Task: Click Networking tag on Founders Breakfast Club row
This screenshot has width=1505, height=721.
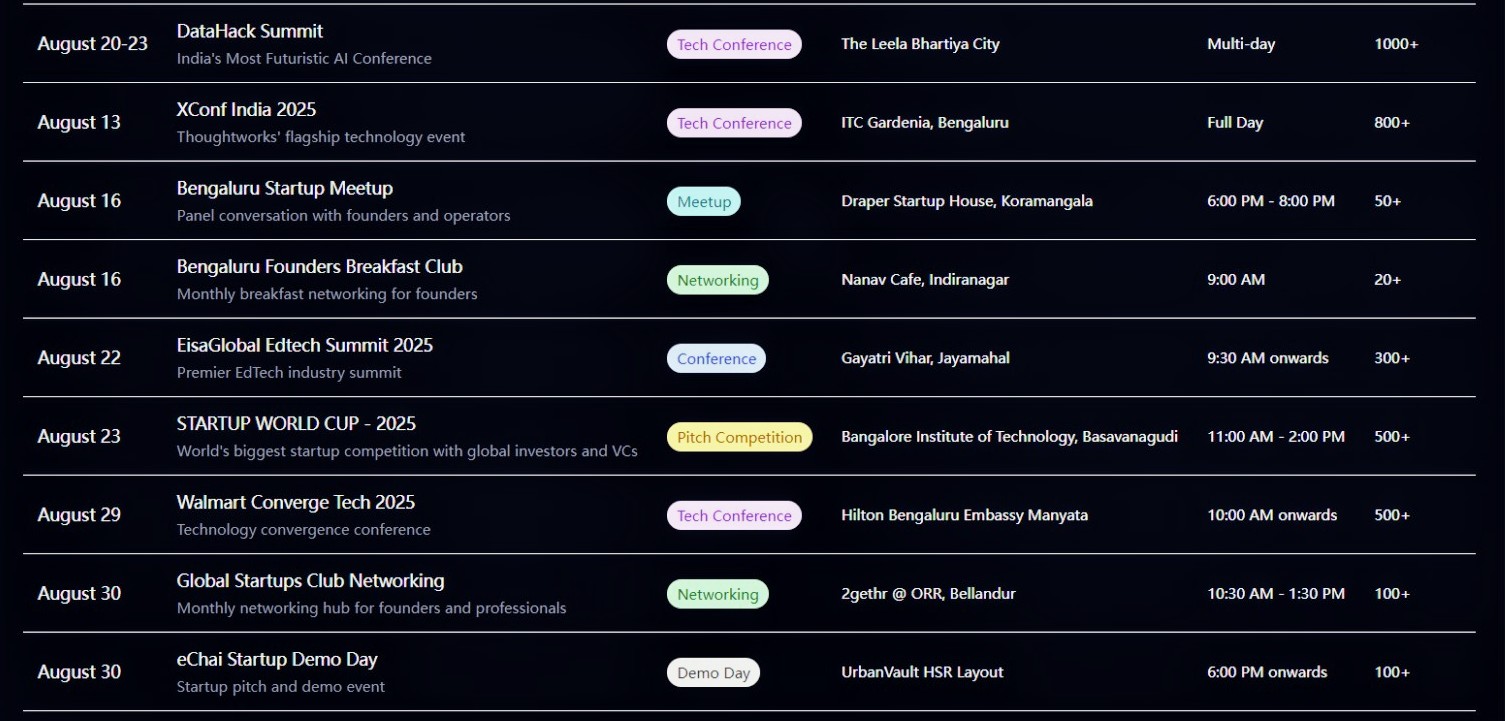Action: 718,280
